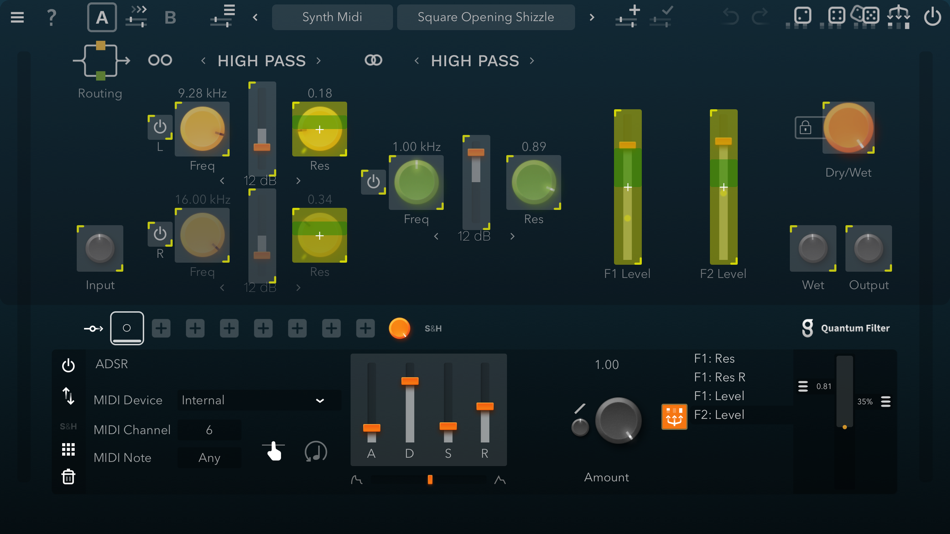This screenshot has height=534, width=950.
Task: Open the Routing diagram
Action: click(x=101, y=61)
